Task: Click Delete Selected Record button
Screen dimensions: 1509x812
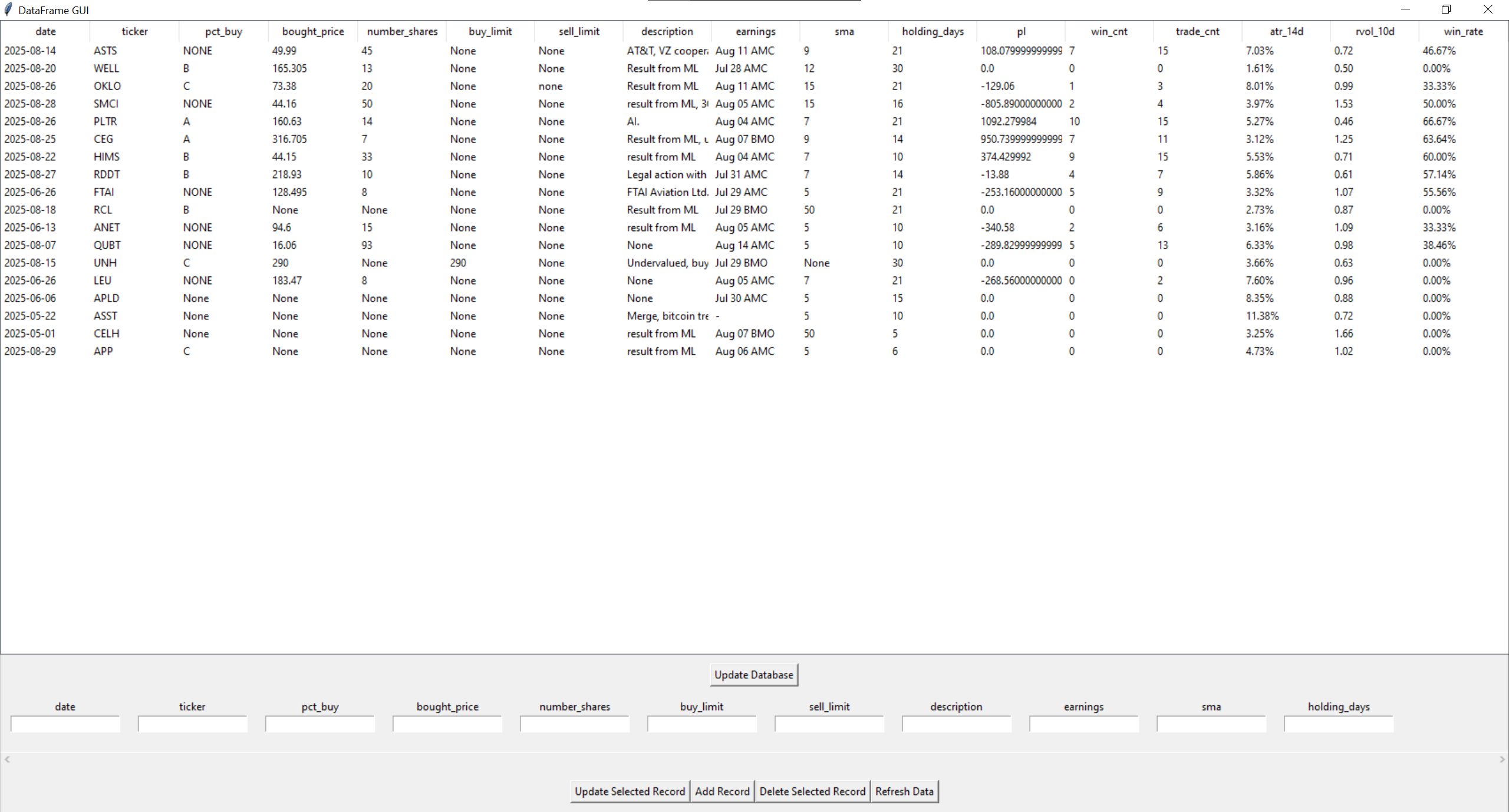Action: pos(812,791)
